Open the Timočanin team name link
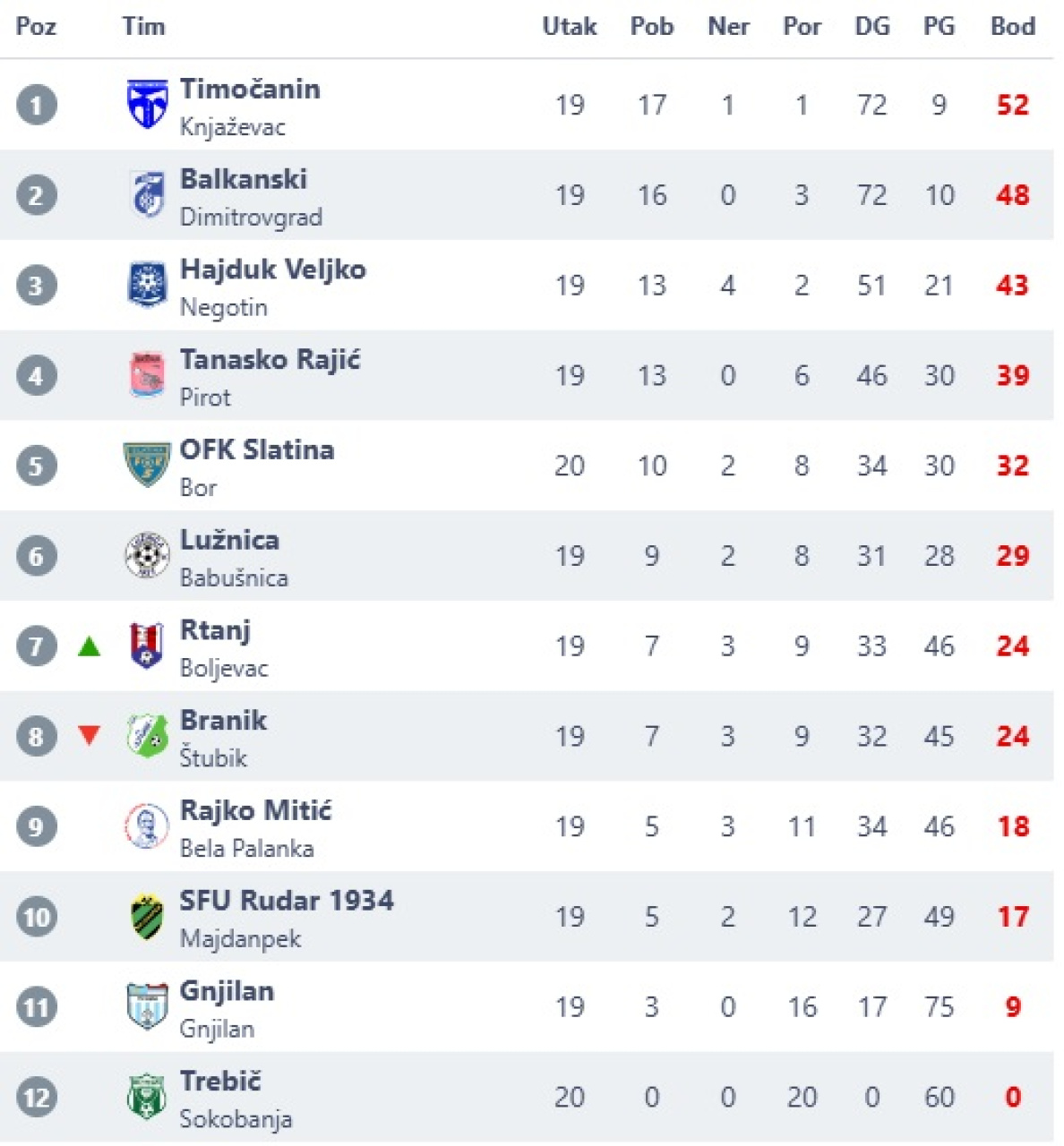This screenshot has height=1146, width=1064. coord(250,89)
